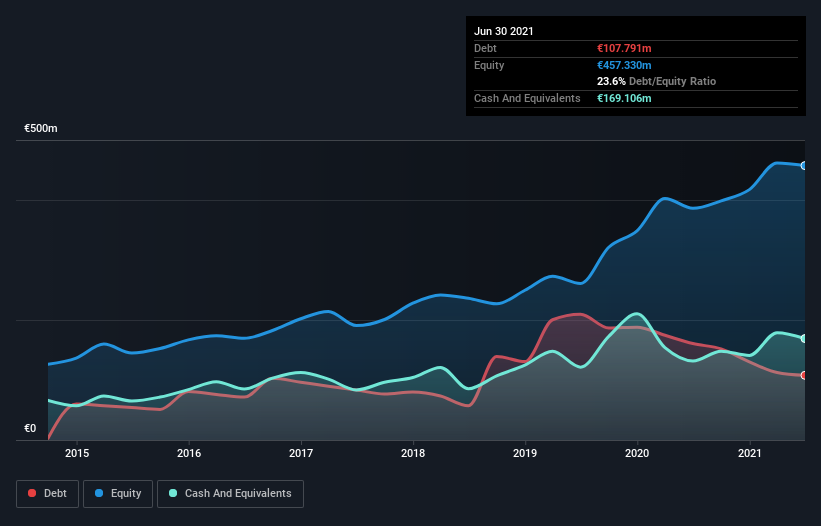The width and height of the screenshot is (821, 526).
Task: Click the Cash And Equivalents tooltip label
Action: [x=527, y=98]
